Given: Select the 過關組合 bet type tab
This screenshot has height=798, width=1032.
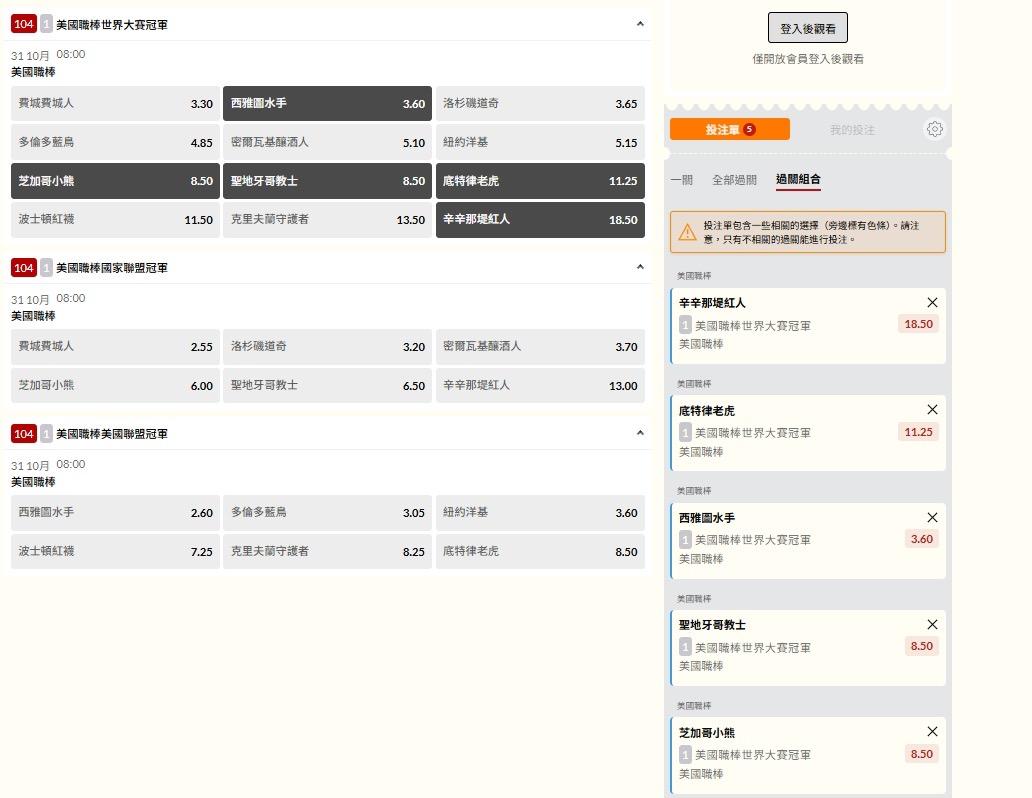Looking at the screenshot, I should point(798,179).
